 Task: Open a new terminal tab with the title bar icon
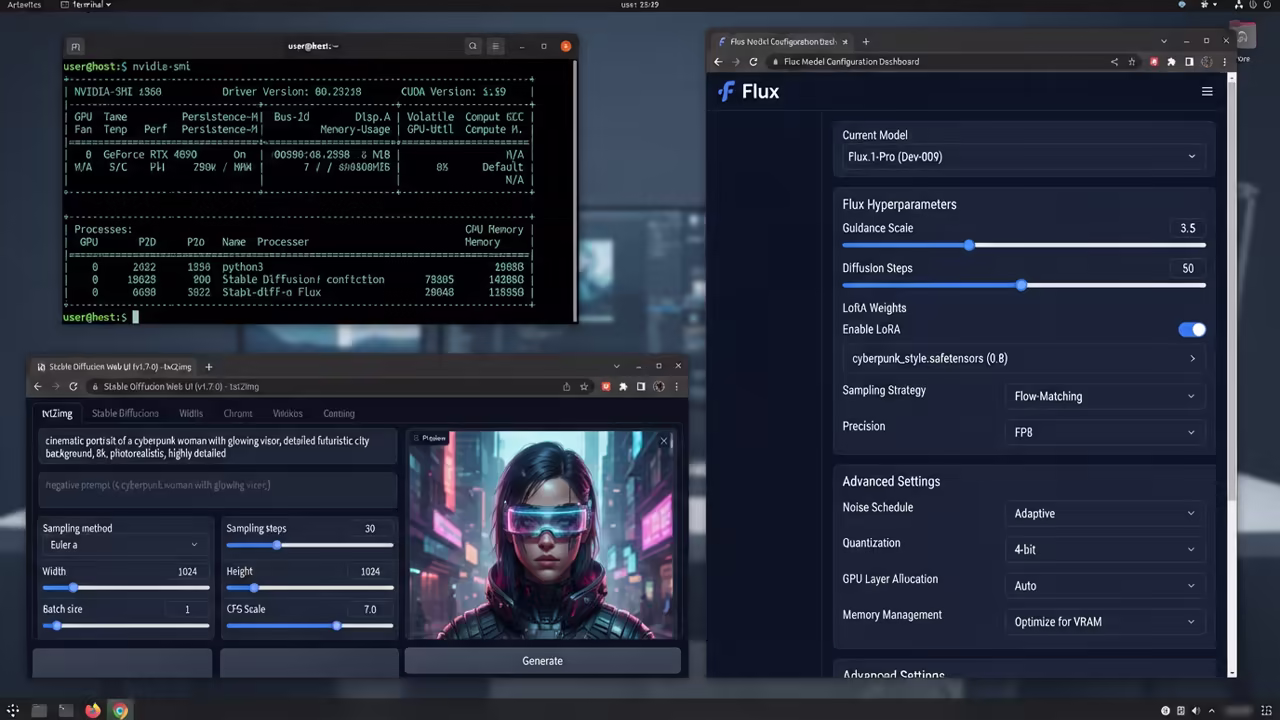pyautogui.click(x=75, y=46)
